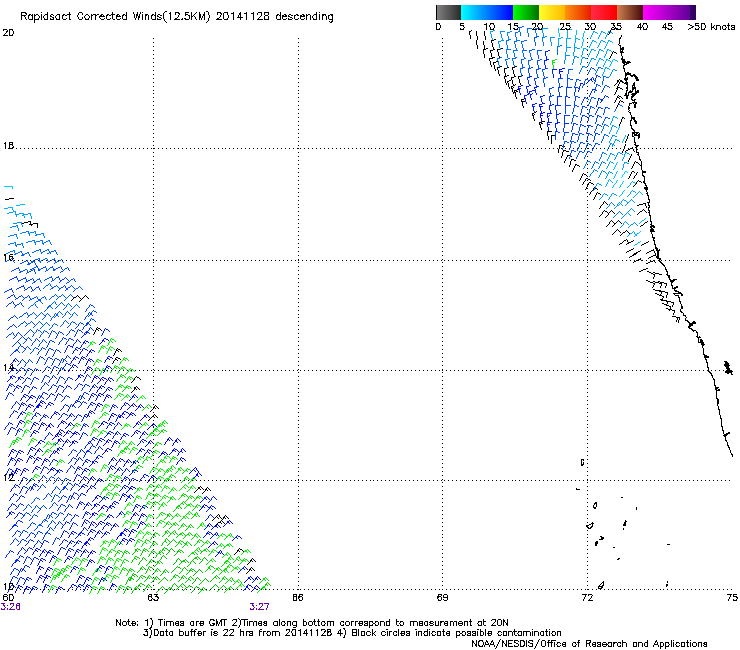
Task: Click the brown 35-40 knots legend segment
Action: pyautogui.click(x=630, y=12)
